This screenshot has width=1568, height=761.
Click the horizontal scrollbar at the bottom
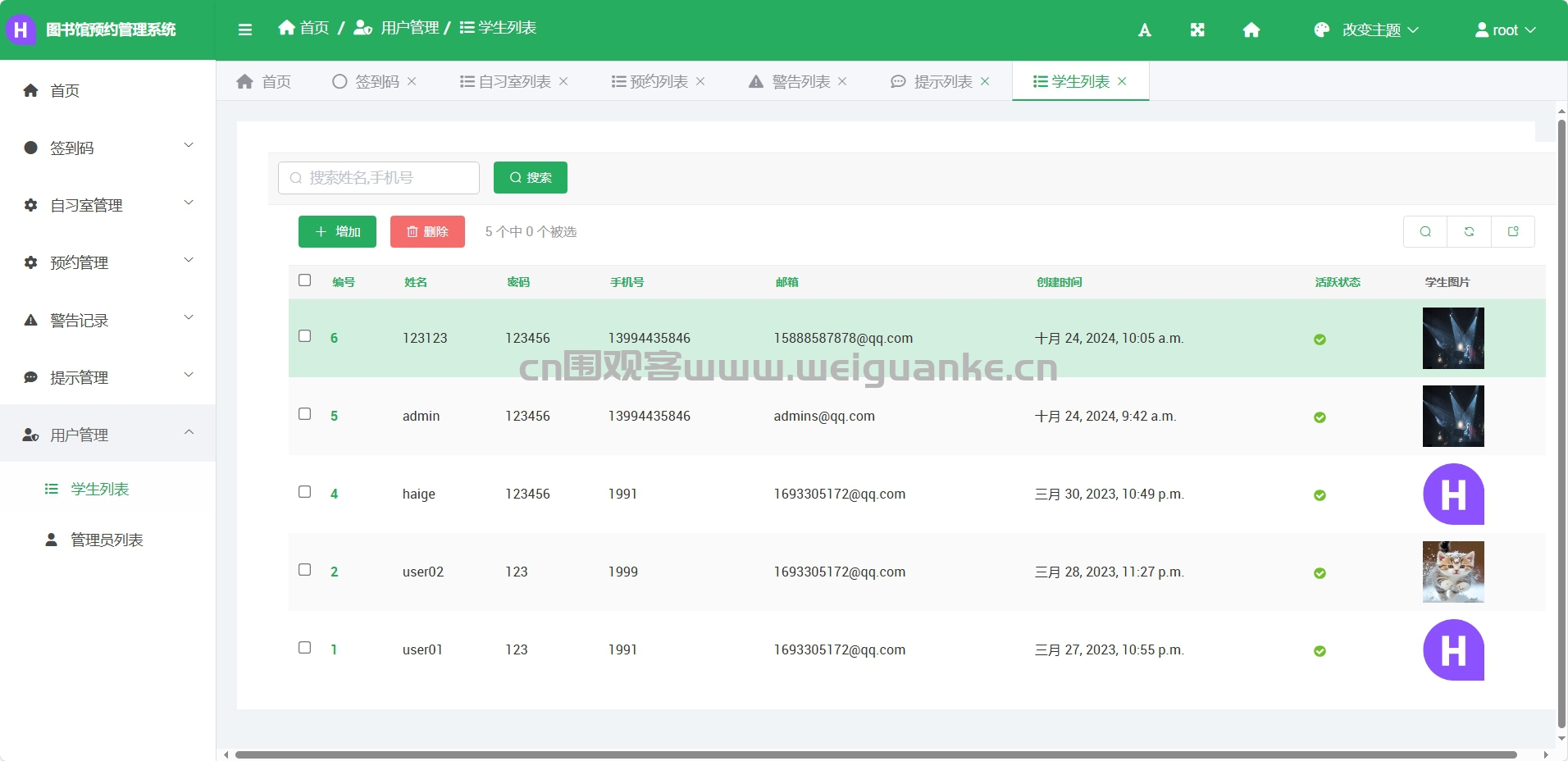click(876, 754)
